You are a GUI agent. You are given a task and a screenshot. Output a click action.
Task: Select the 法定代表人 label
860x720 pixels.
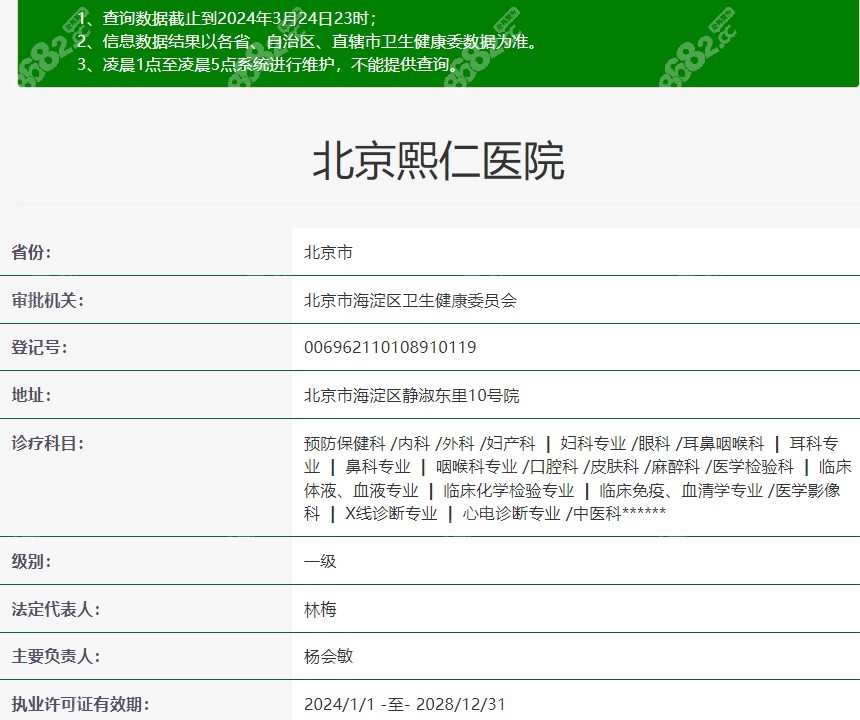tap(56, 609)
